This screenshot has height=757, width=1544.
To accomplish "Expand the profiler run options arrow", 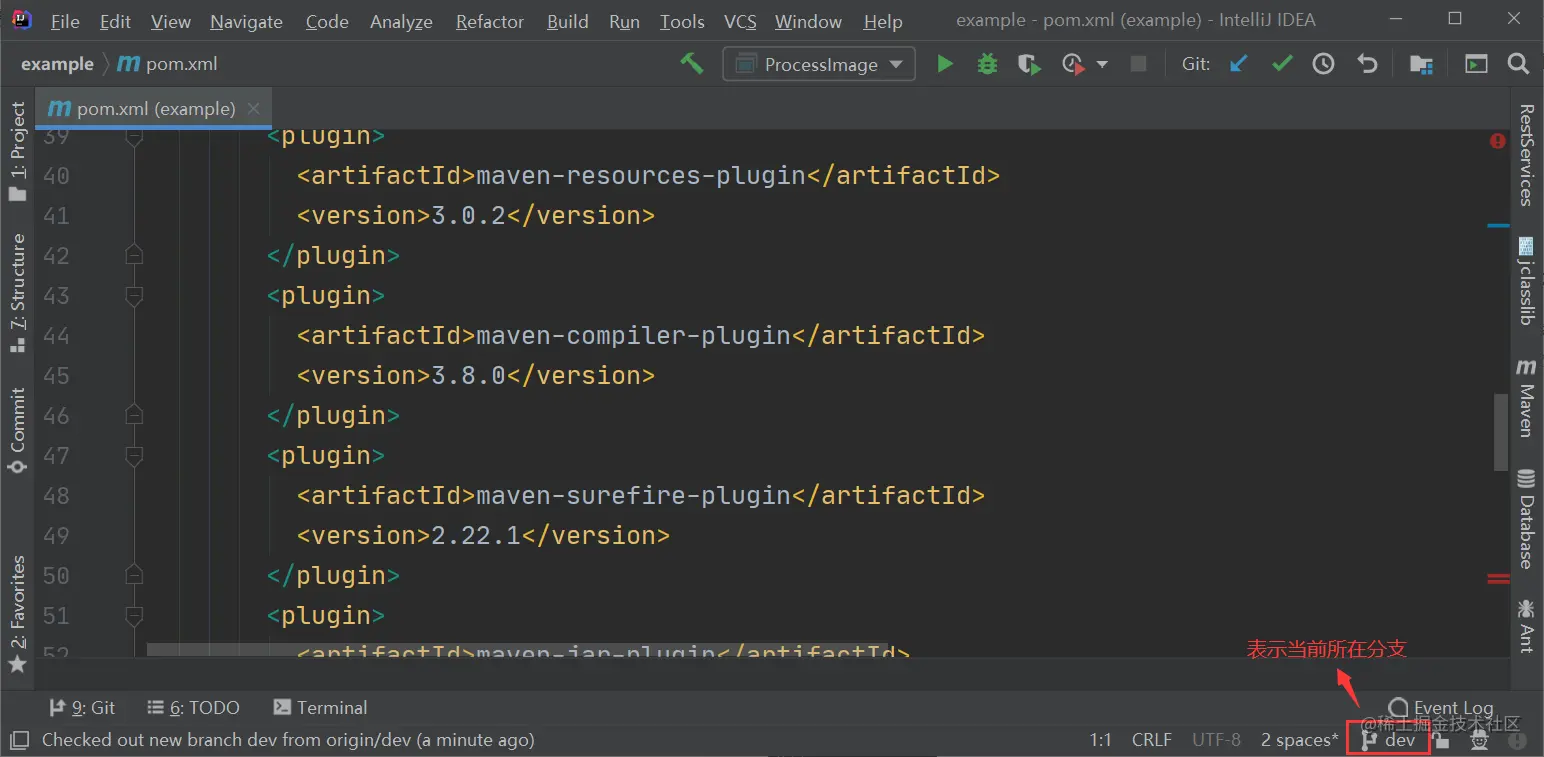I will click(x=1102, y=64).
